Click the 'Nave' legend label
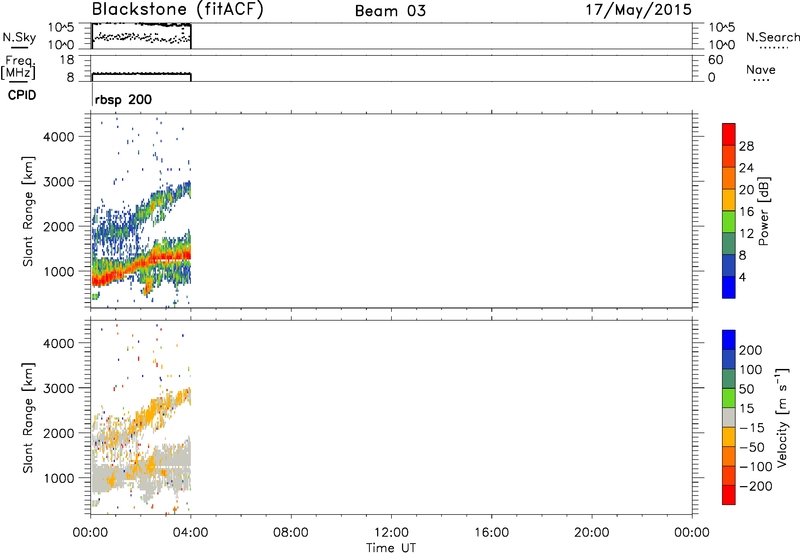The height and width of the screenshot is (554, 800). pos(760,69)
